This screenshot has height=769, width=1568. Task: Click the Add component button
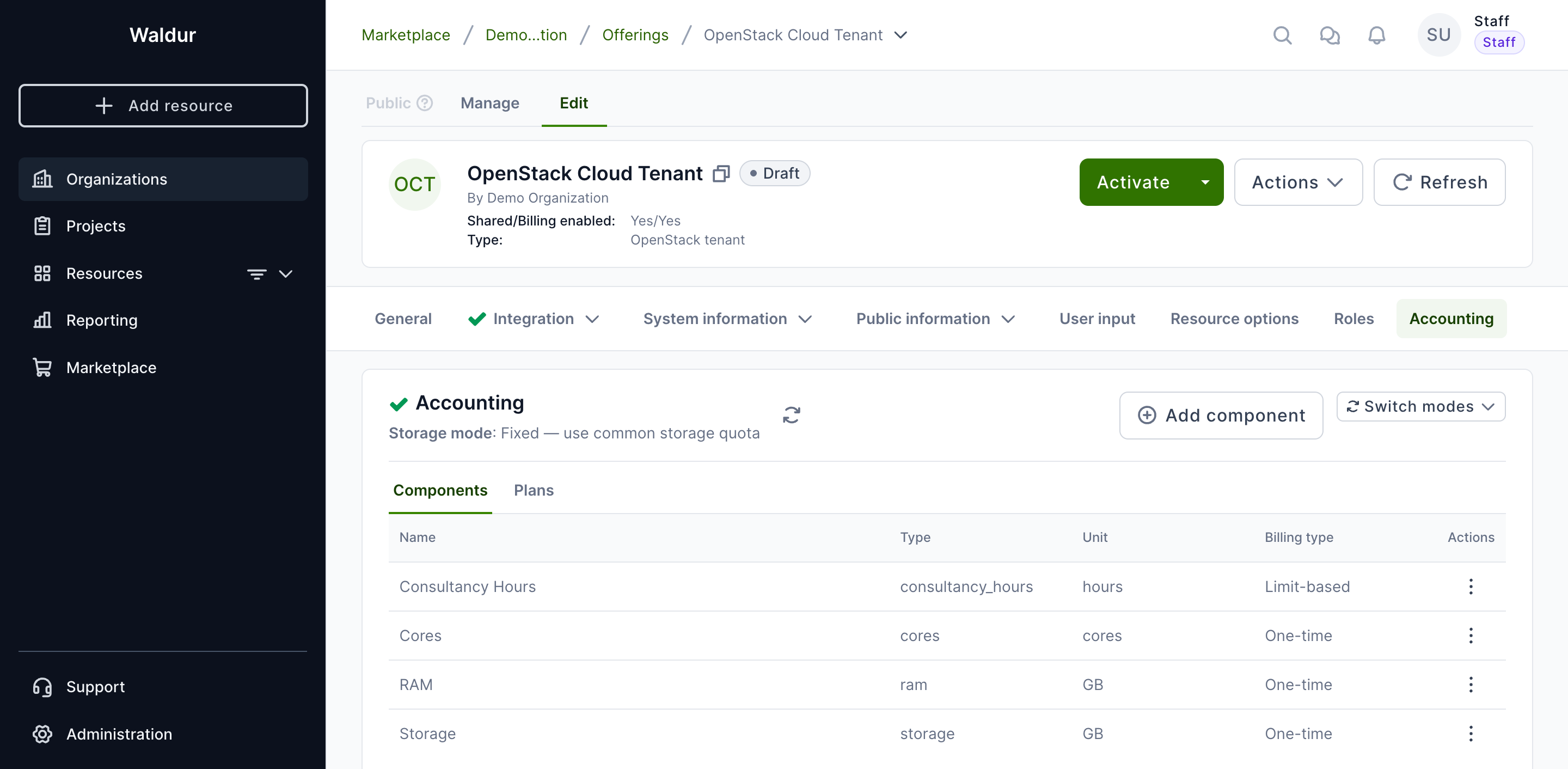click(x=1221, y=415)
